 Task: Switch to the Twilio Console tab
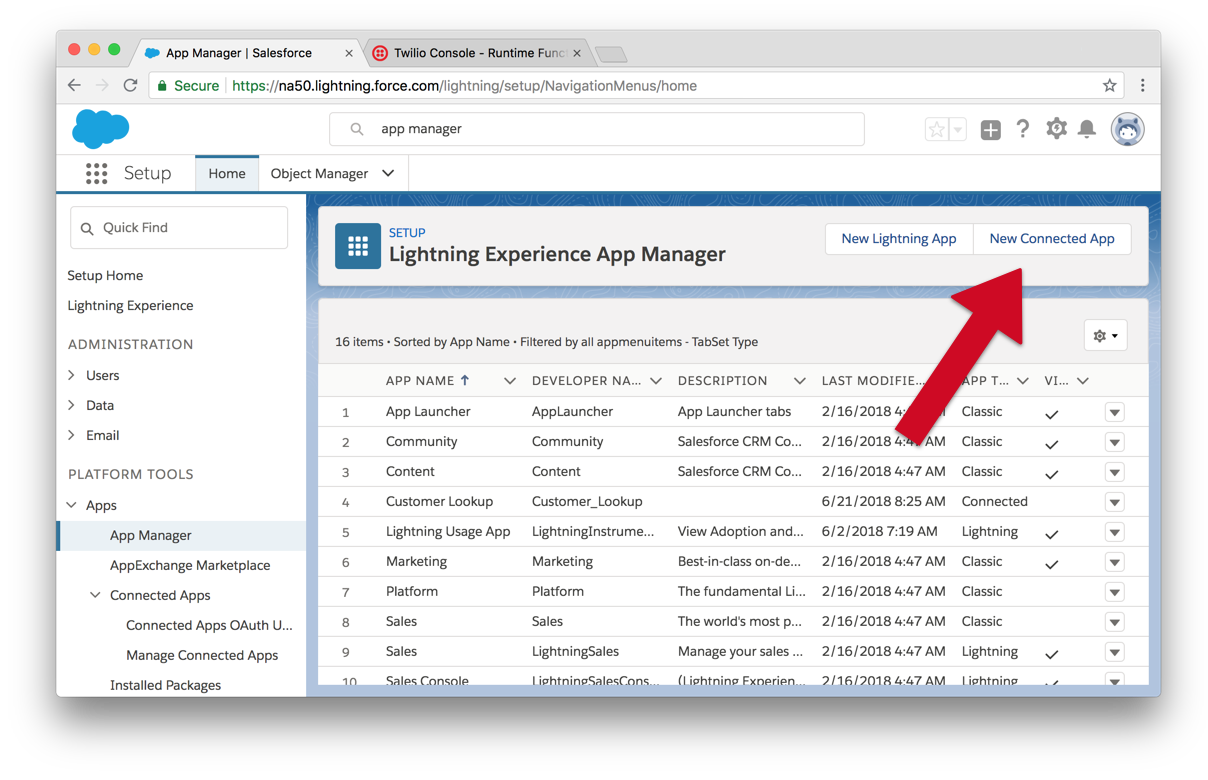point(477,53)
